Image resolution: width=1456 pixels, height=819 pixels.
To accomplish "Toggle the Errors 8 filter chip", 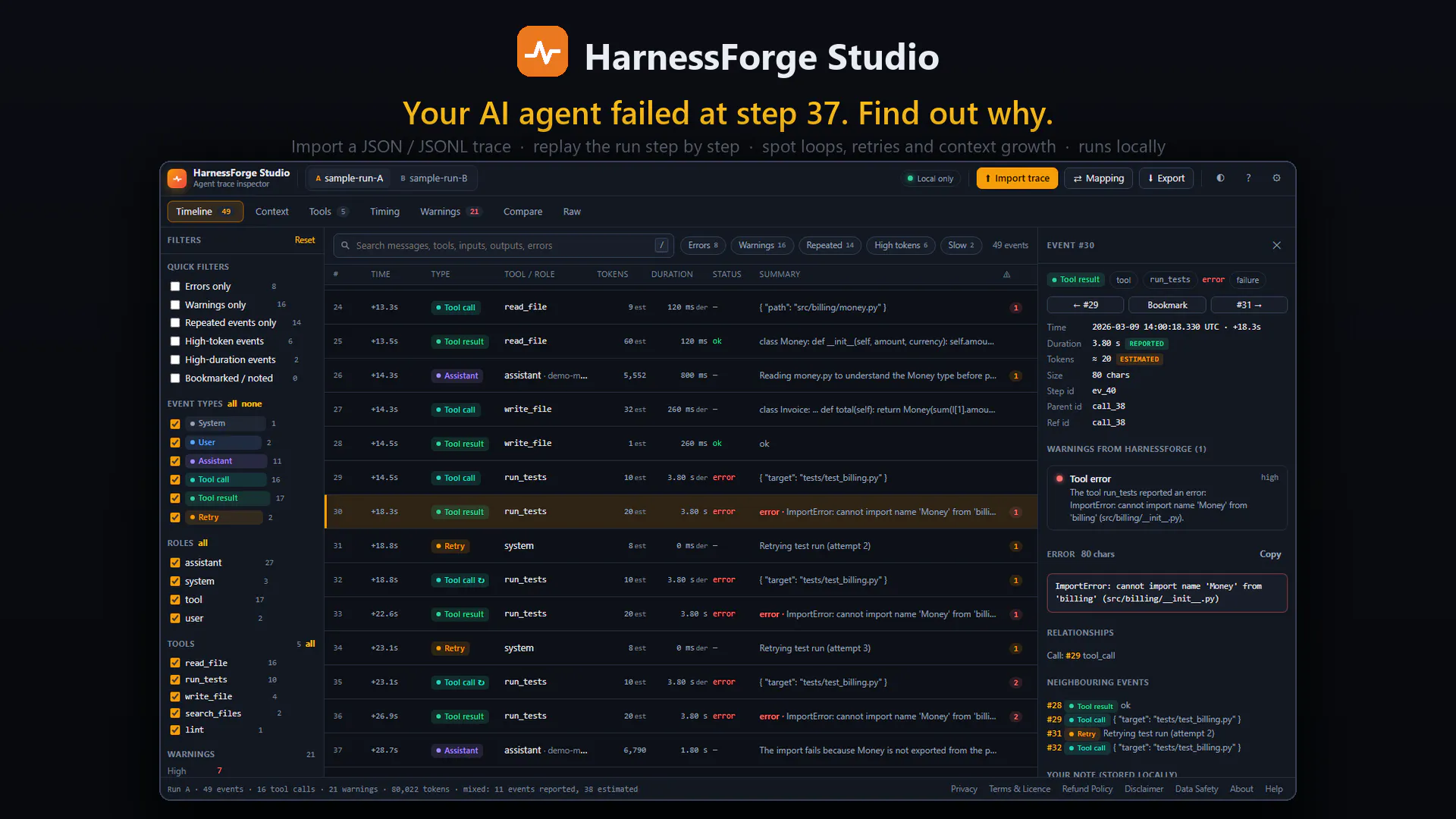I will tap(703, 246).
